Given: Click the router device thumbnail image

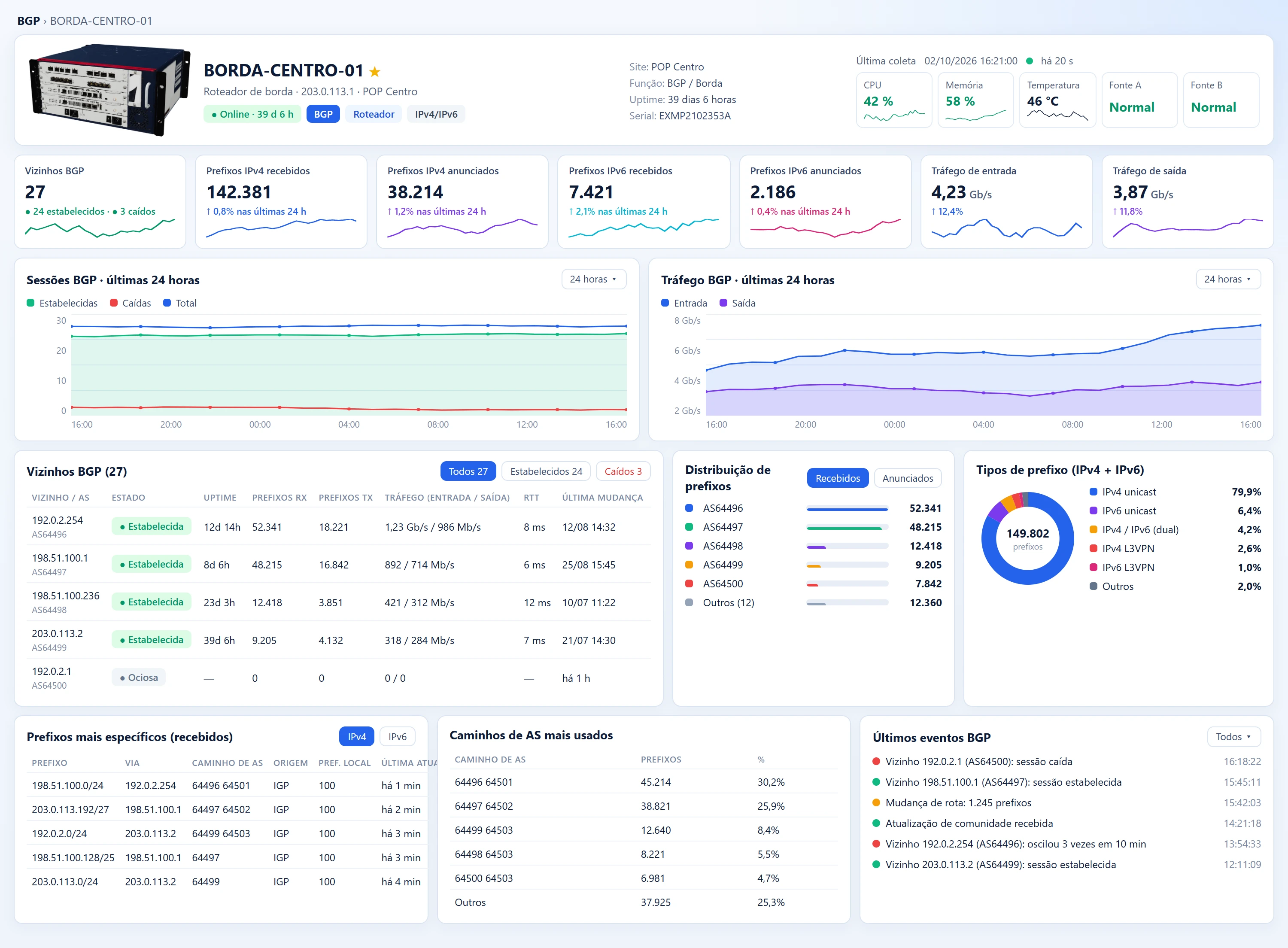Looking at the screenshot, I should [x=109, y=90].
